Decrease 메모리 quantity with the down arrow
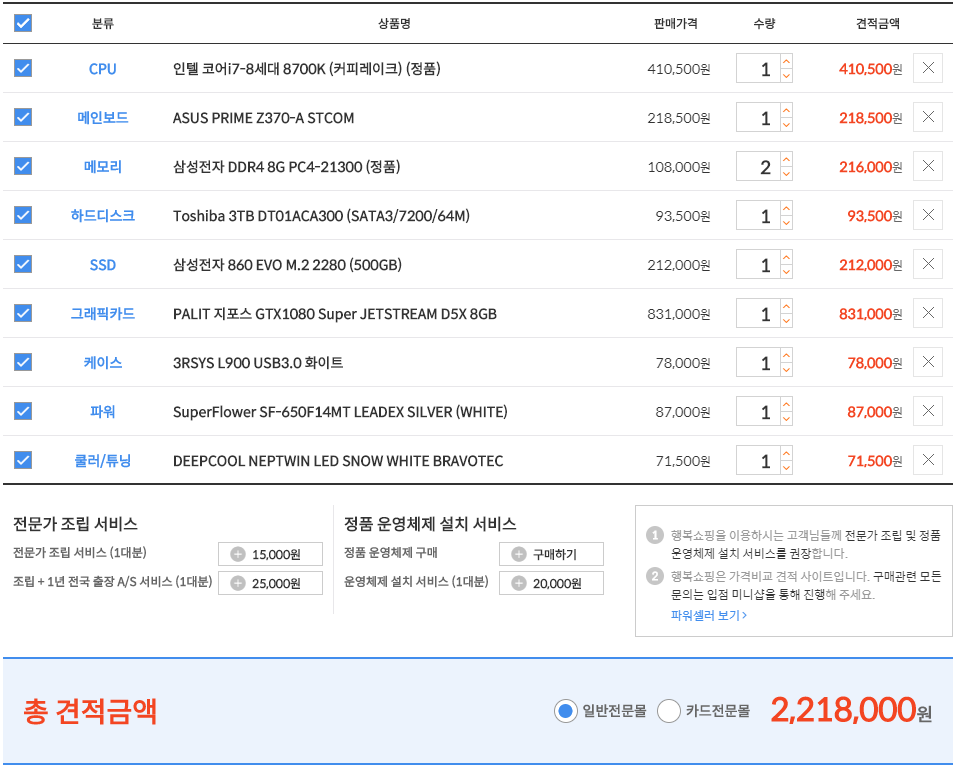956x770 pixels. tap(787, 173)
